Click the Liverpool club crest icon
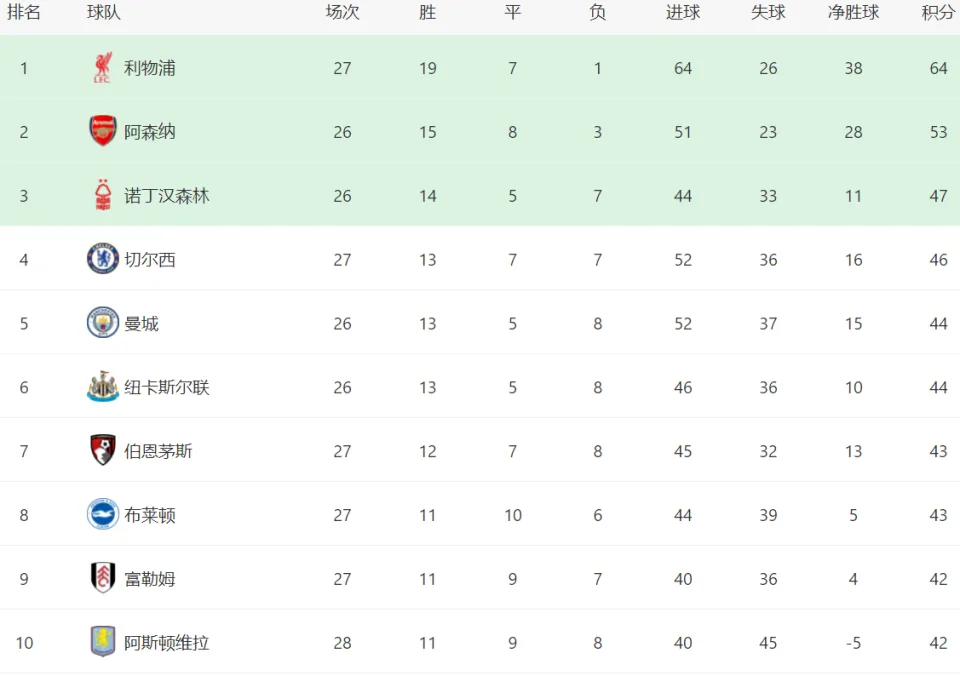Viewport: 960px width, 676px height. click(103, 68)
